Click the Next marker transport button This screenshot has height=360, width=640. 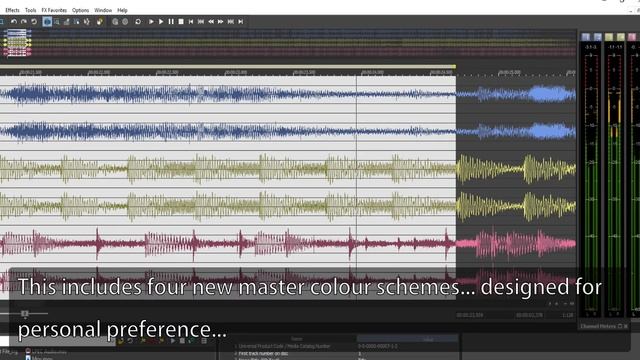[231, 22]
